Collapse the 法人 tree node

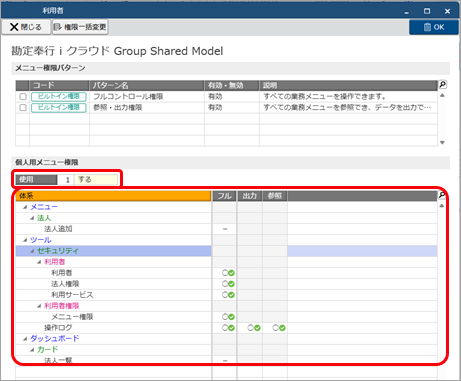[x=32, y=218]
